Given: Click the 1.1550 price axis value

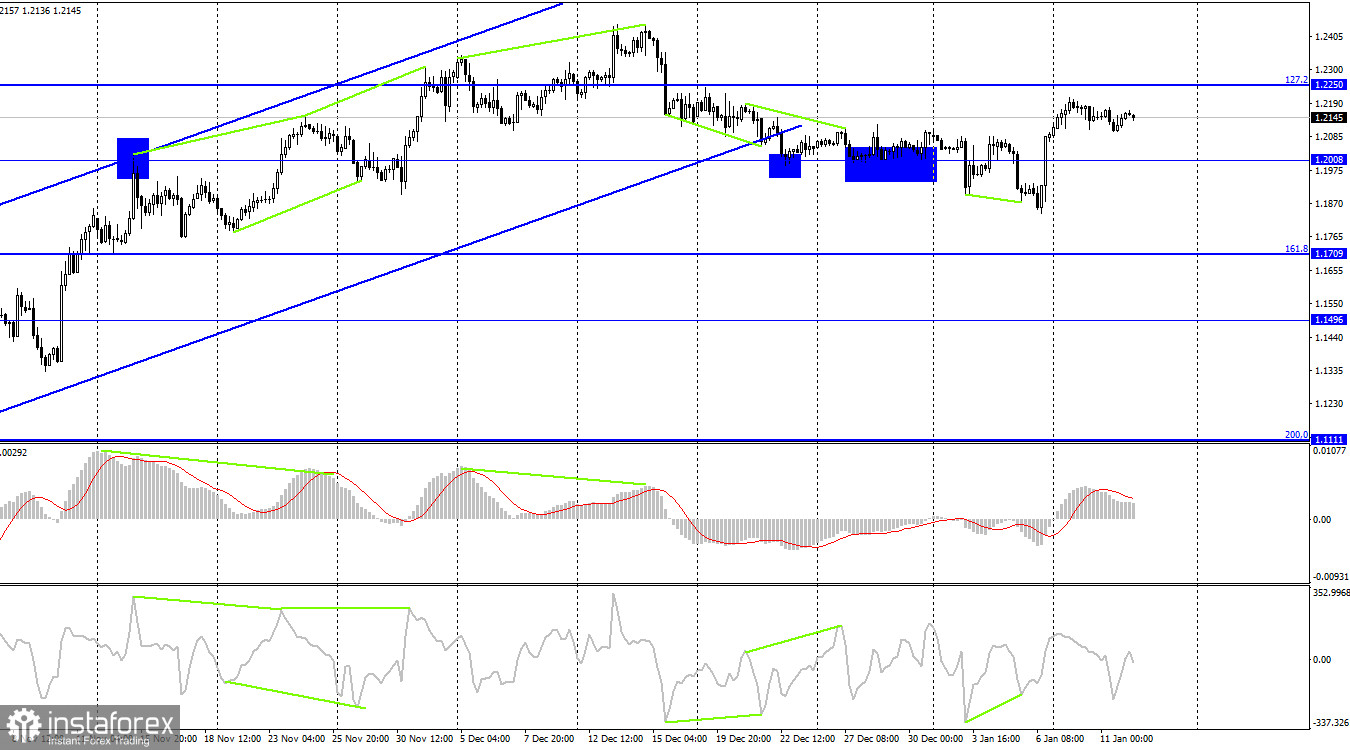Looking at the screenshot, I should point(1331,304).
